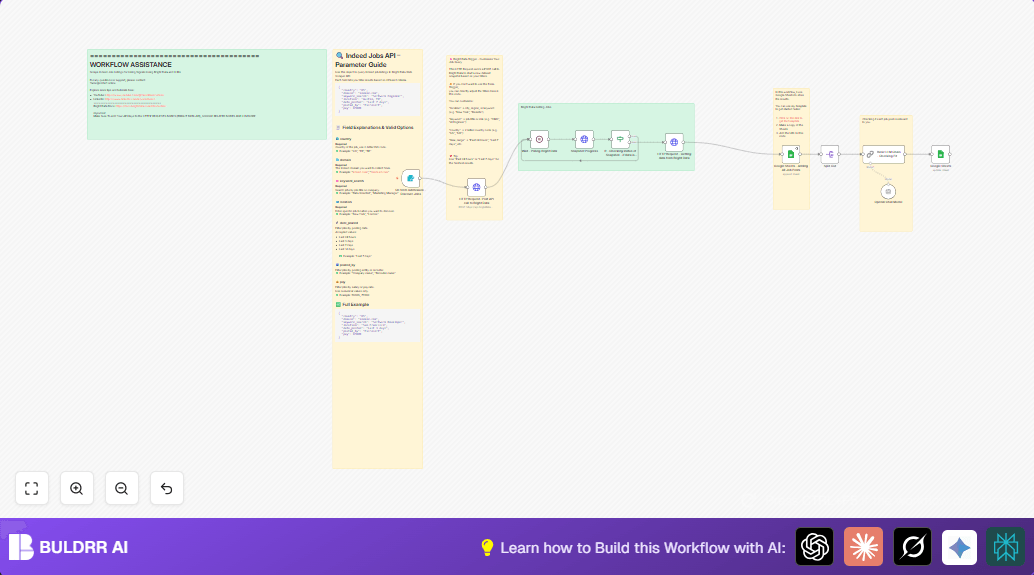Click the WORKFLOW ASSISTANCE heading
1034x575 pixels.
pos(131,65)
